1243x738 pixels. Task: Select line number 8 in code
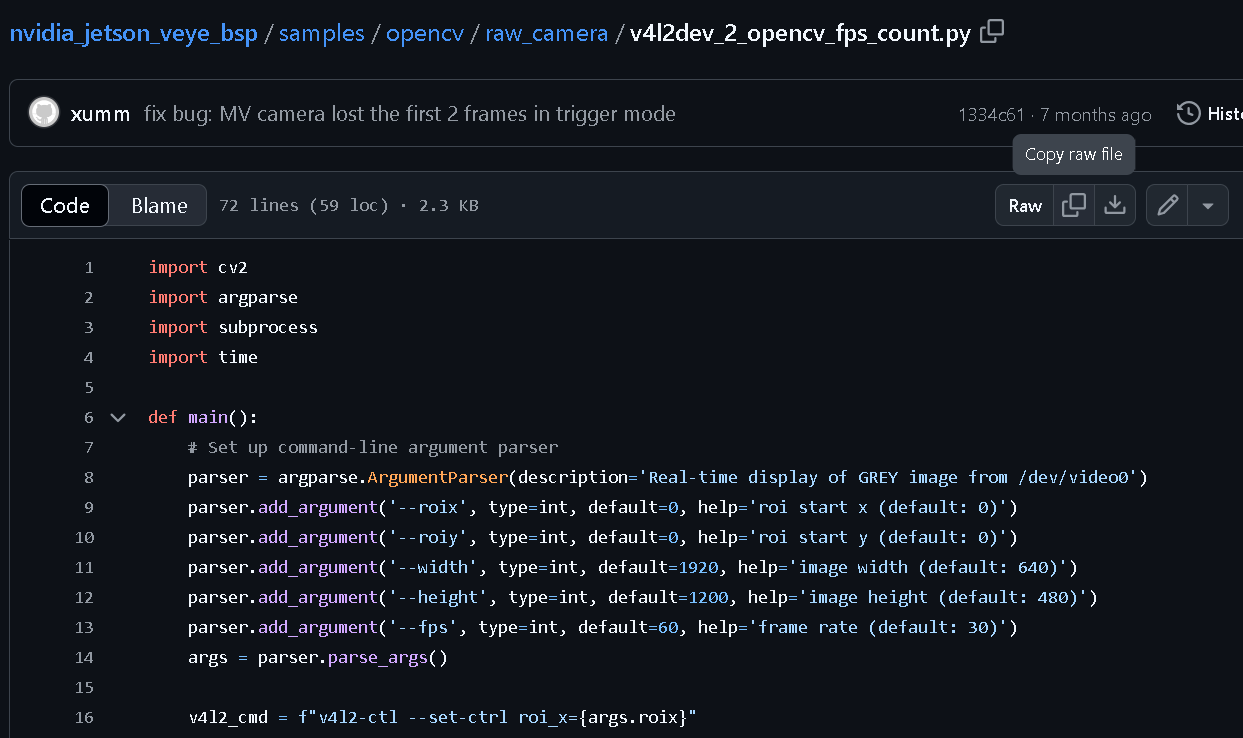coord(89,477)
